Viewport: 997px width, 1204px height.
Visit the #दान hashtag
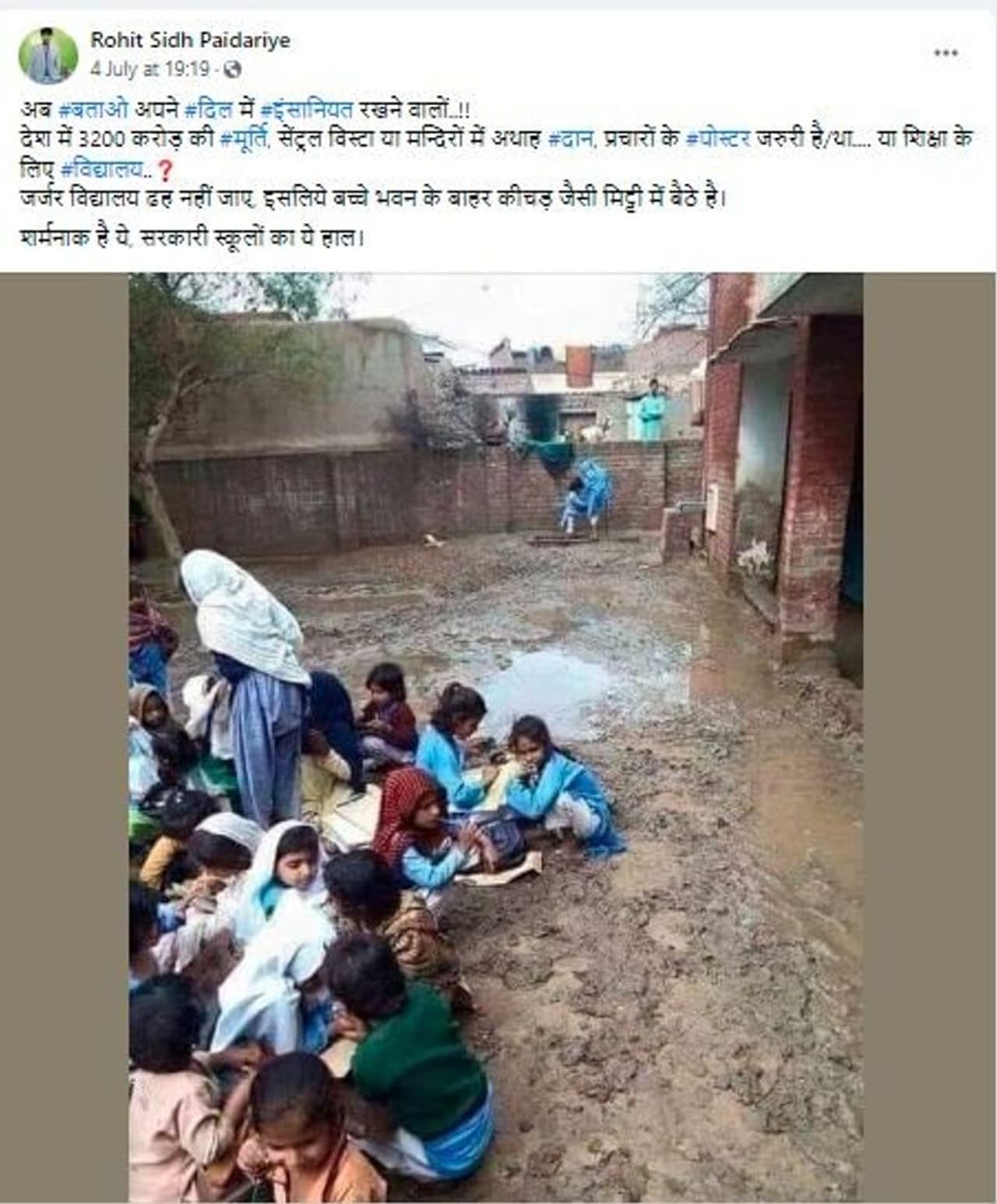(570, 139)
